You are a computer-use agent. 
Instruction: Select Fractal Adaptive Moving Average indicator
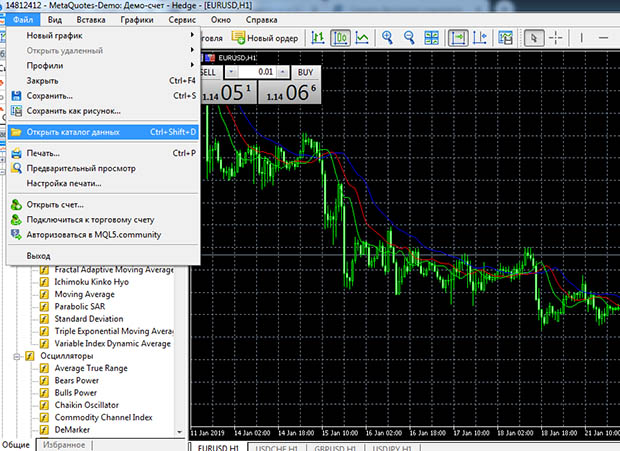[114, 270]
